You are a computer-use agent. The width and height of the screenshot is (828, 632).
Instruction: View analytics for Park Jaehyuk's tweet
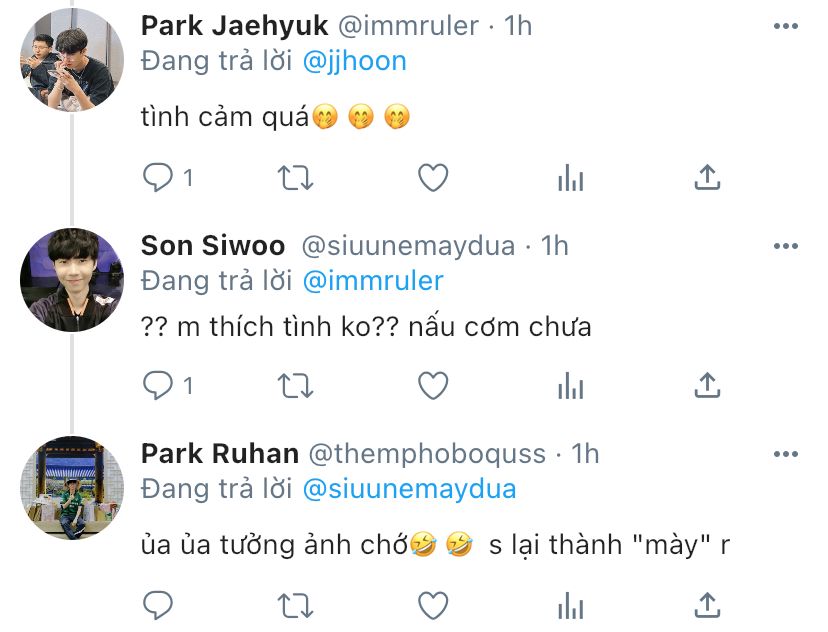click(x=570, y=178)
